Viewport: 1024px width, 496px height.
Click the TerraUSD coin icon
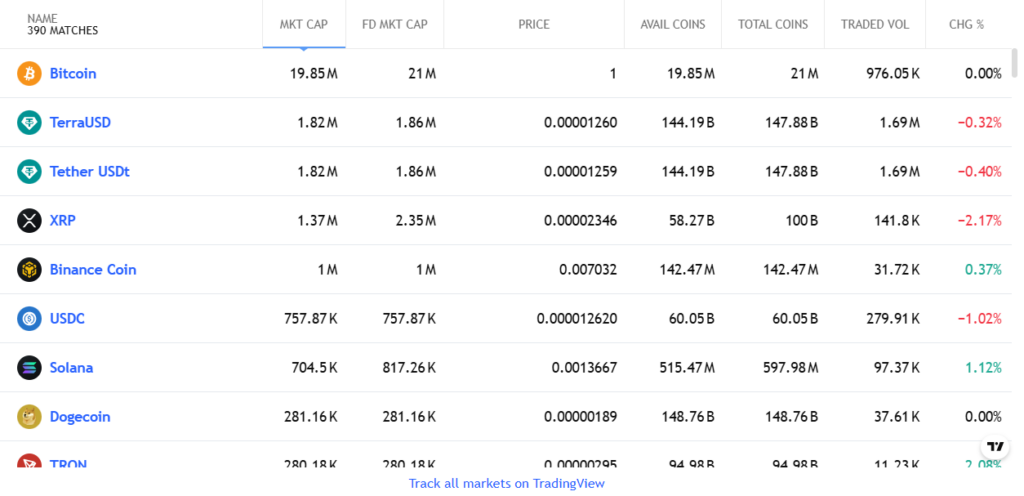tap(29, 122)
